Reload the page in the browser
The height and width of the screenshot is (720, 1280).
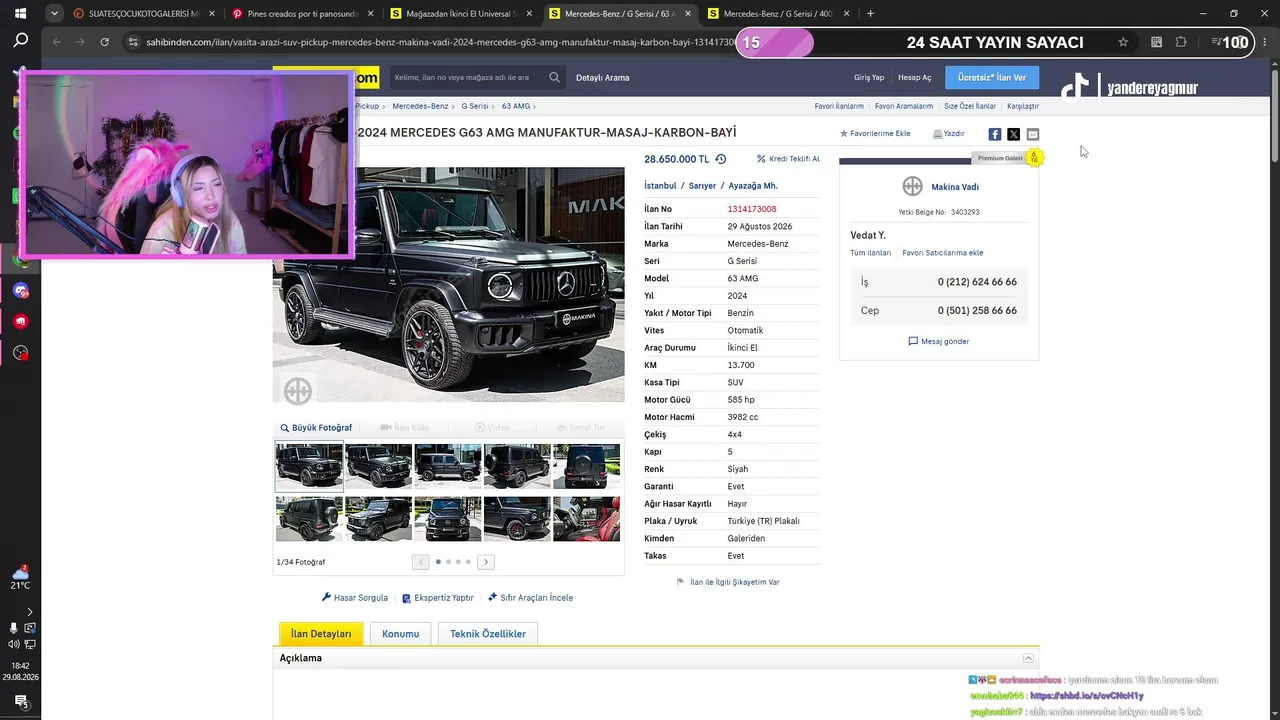(104, 42)
